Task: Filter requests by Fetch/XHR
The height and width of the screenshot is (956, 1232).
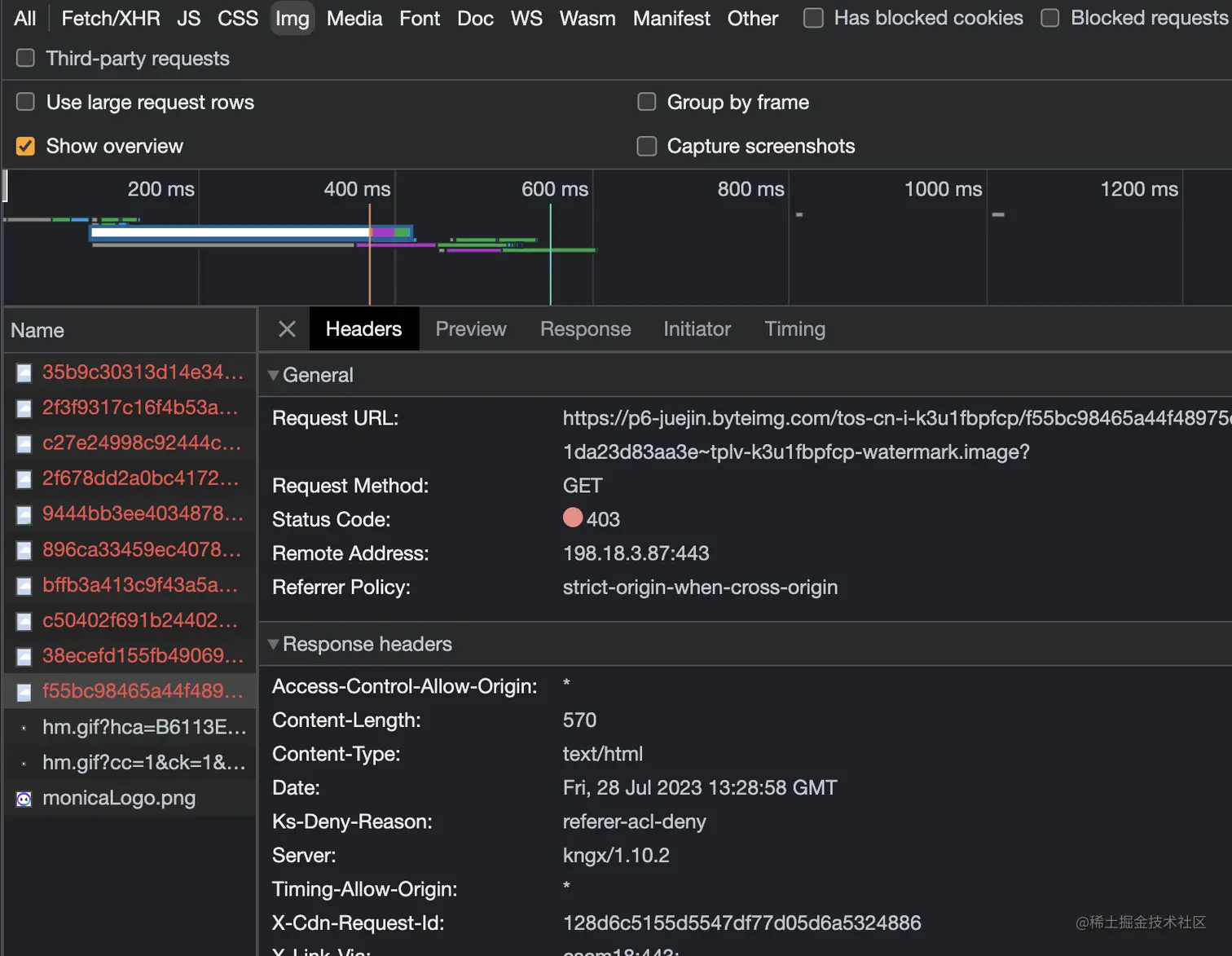Action: pos(111,18)
